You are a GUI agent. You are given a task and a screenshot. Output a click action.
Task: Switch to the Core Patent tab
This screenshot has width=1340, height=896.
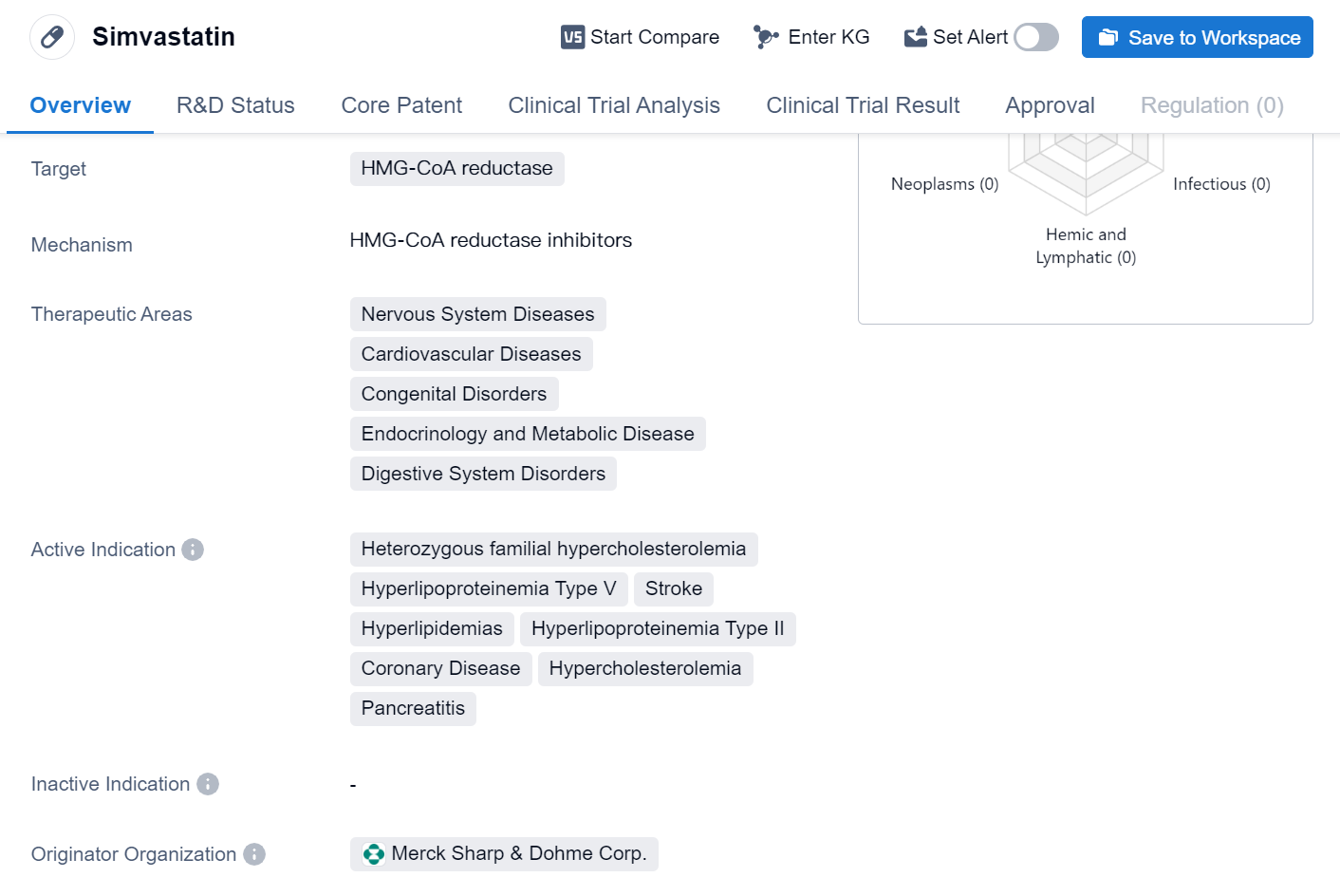click(401, 105)
